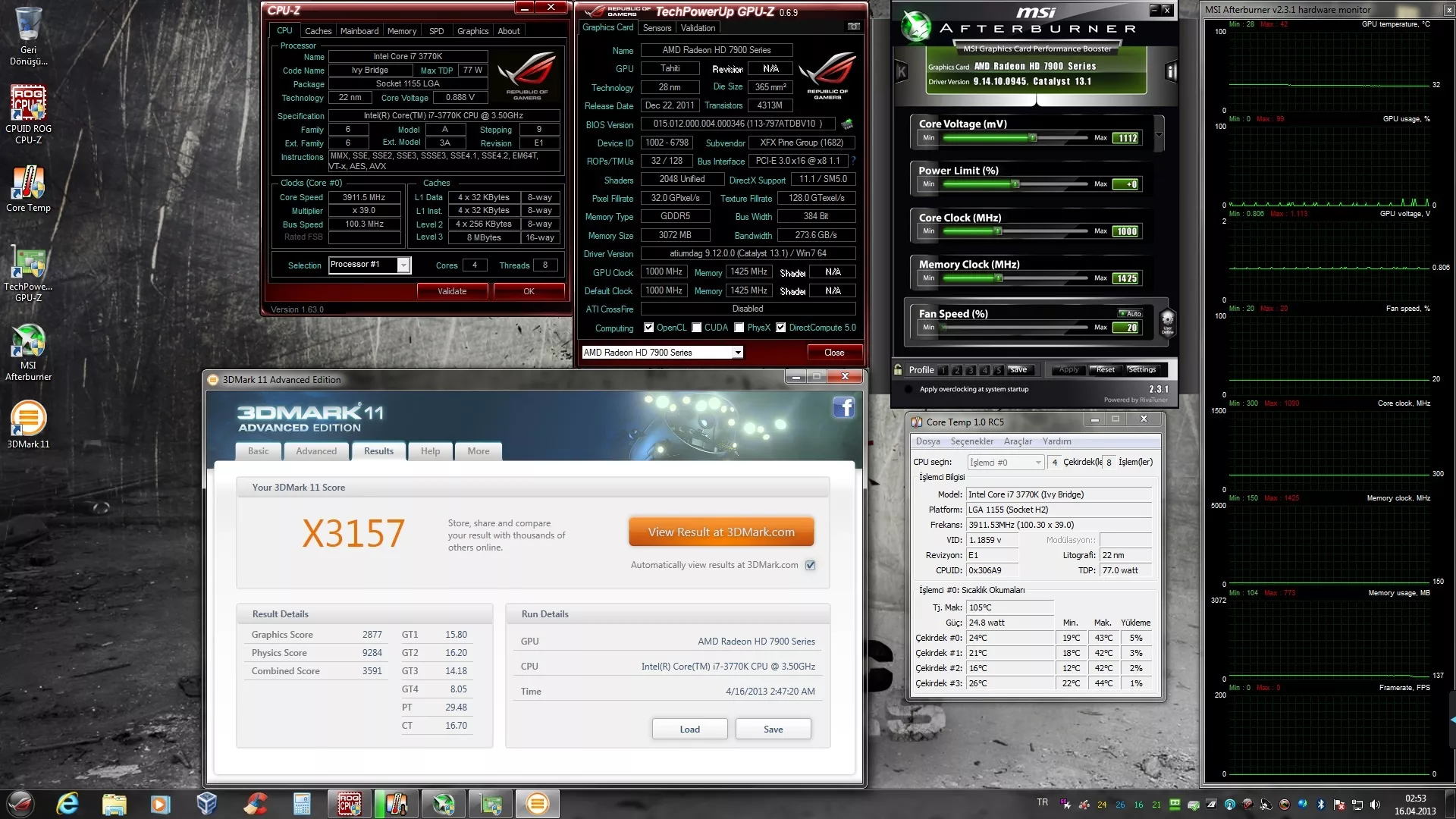Click the Settings button in Afterburner

tap(1142, 370)
